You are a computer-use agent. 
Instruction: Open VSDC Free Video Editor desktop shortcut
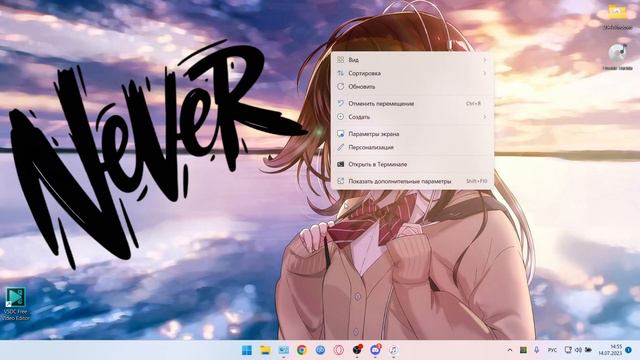point(16,304)
